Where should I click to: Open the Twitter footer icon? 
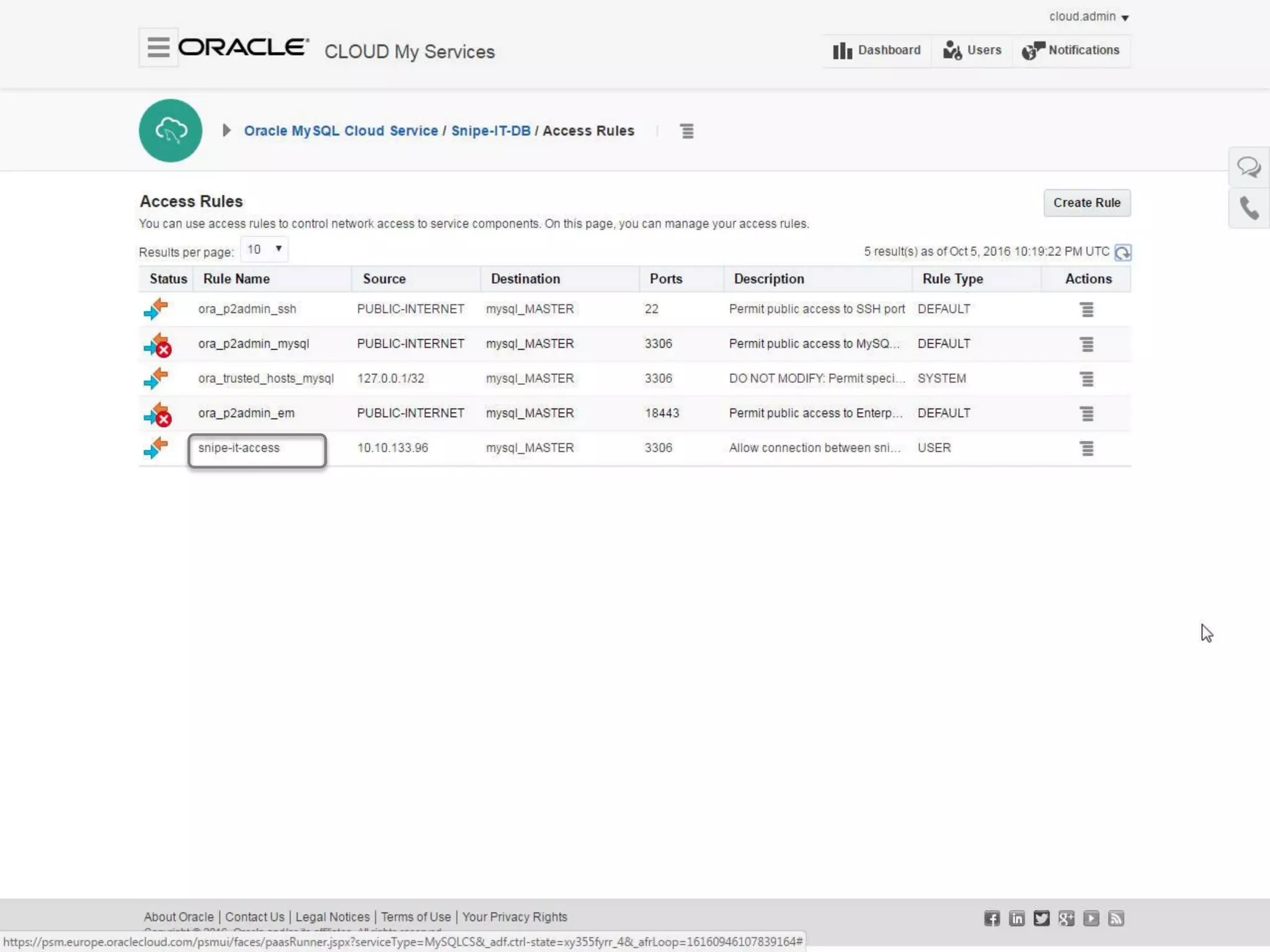pos(1041,919)
